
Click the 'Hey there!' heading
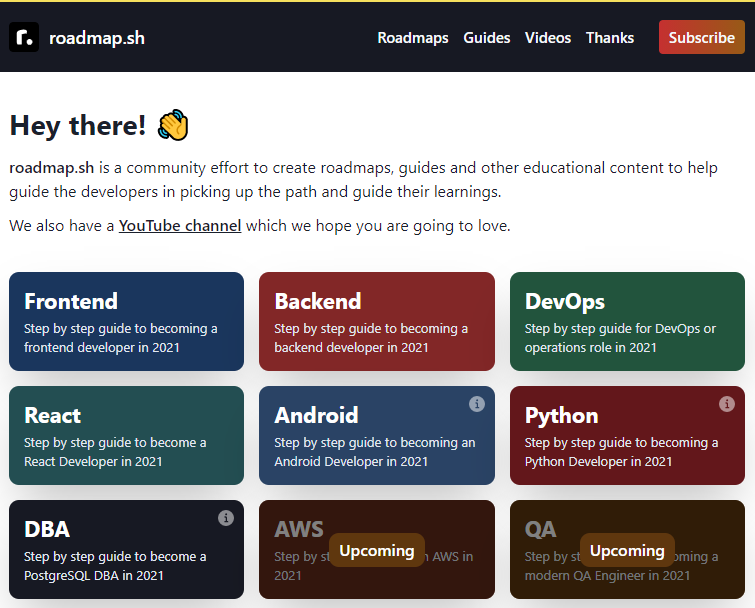78,126
